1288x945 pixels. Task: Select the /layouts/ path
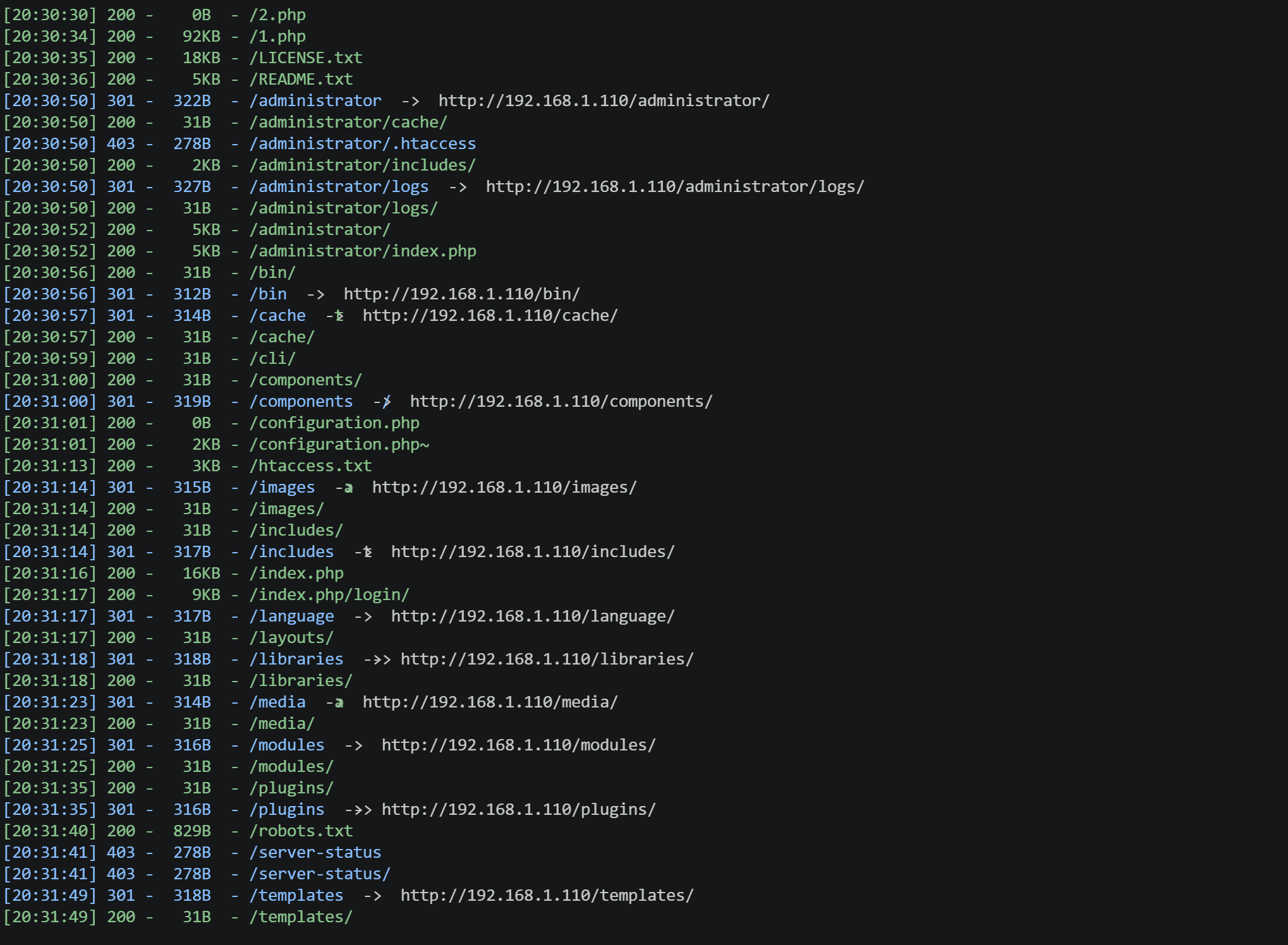291,638
